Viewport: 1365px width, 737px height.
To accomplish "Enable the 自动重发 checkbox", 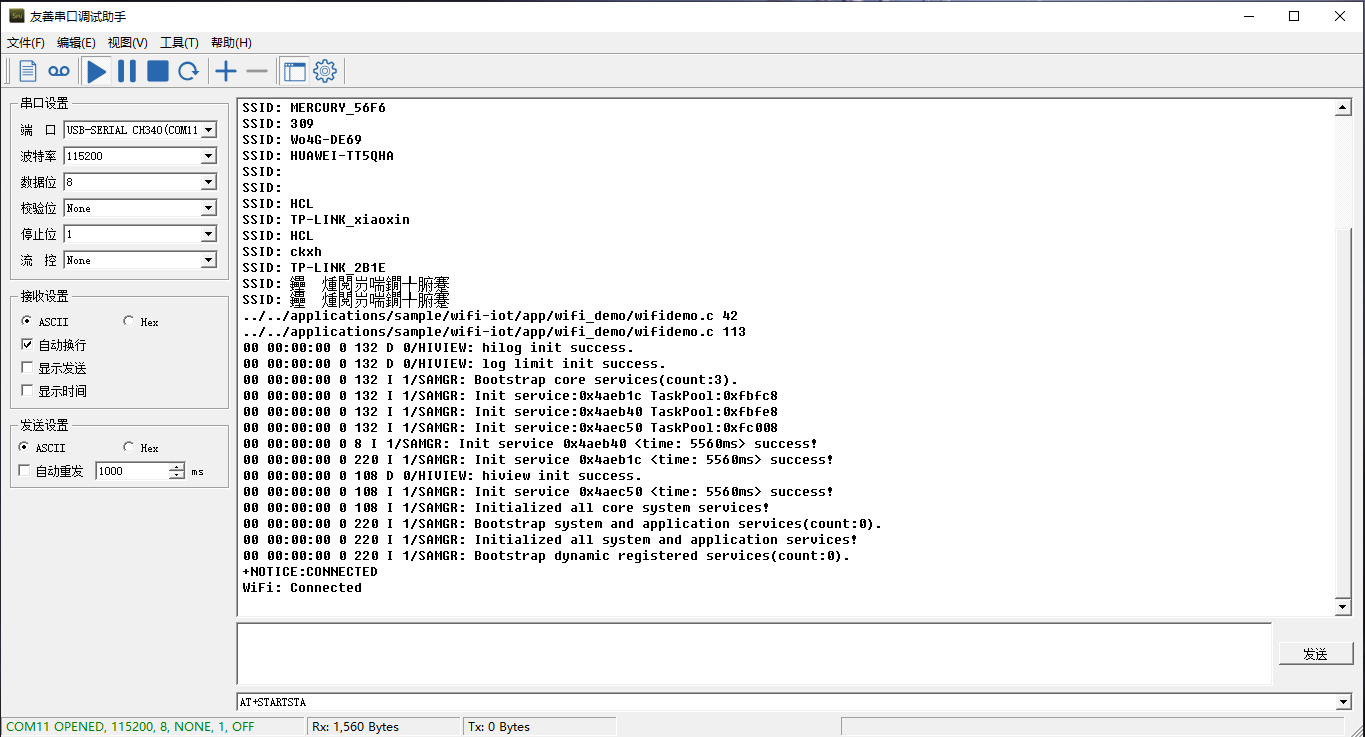I will (x=51, y=471).
